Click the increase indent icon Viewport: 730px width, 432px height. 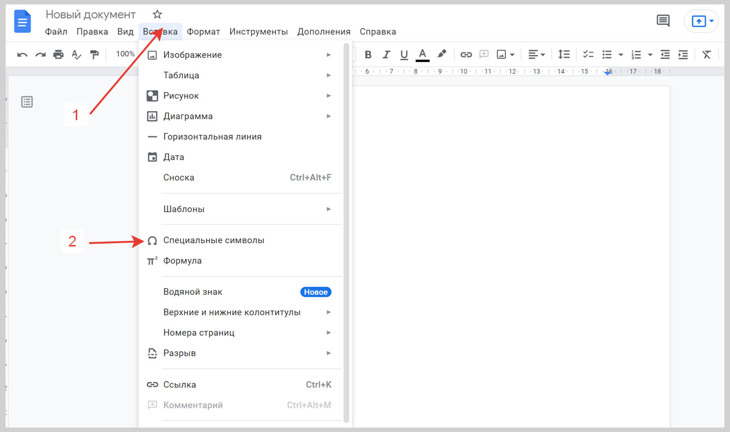coord(683,55)
